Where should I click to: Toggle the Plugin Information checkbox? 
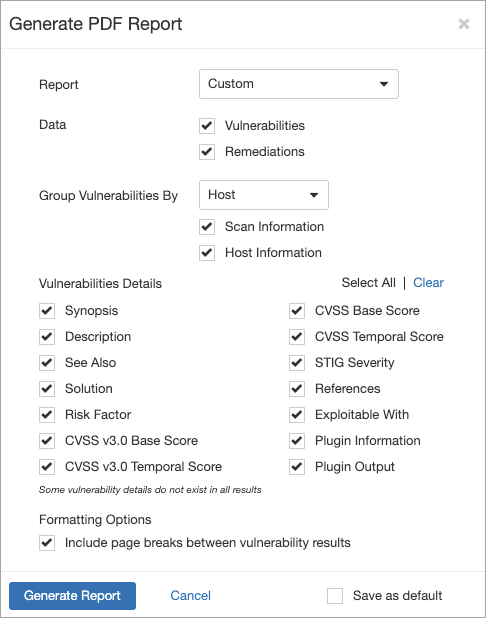pyautogui.click(x=297, y=441)
